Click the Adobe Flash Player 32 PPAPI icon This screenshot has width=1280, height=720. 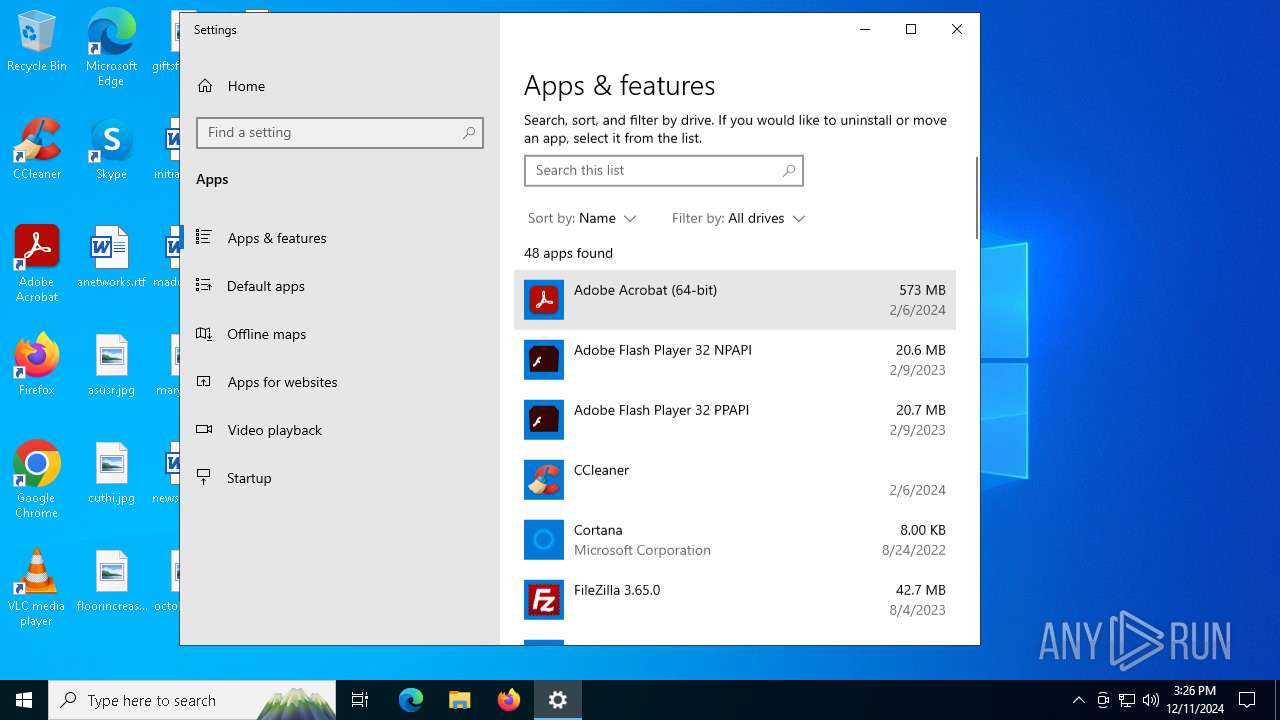(x=544, y=420)
